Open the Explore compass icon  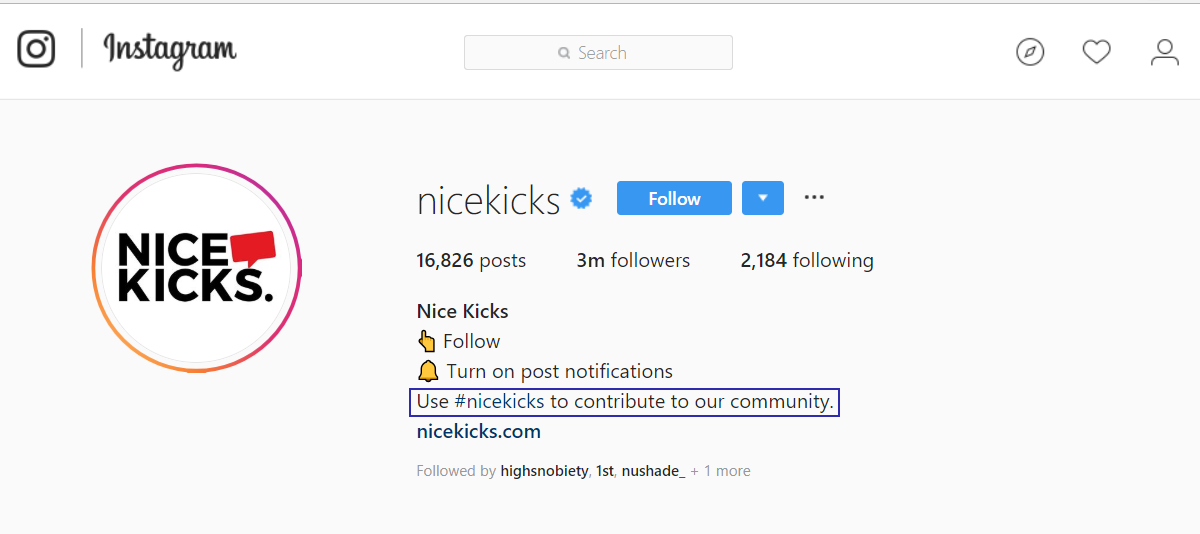point(1030,52)
